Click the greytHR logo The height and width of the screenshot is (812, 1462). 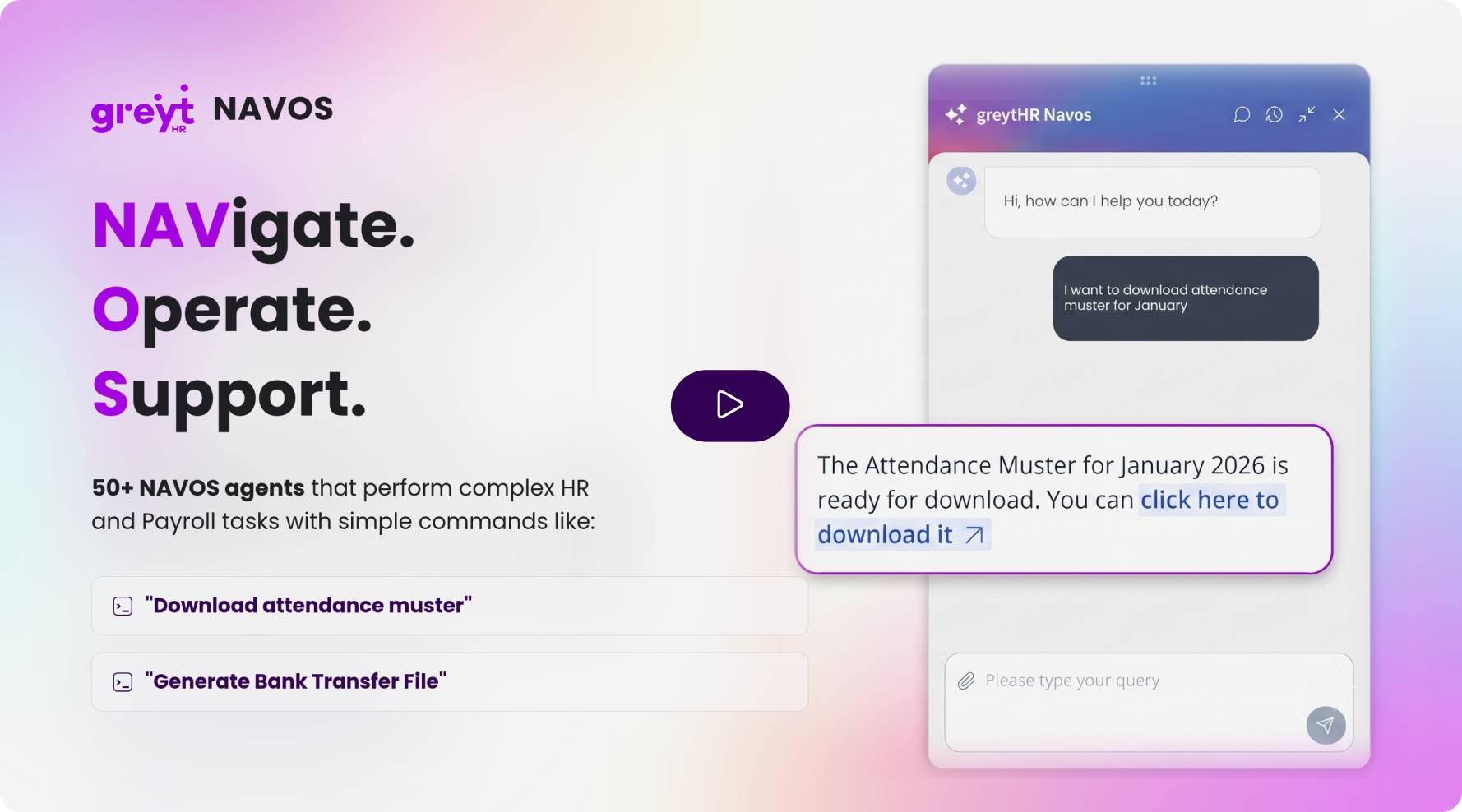[142, 109]
